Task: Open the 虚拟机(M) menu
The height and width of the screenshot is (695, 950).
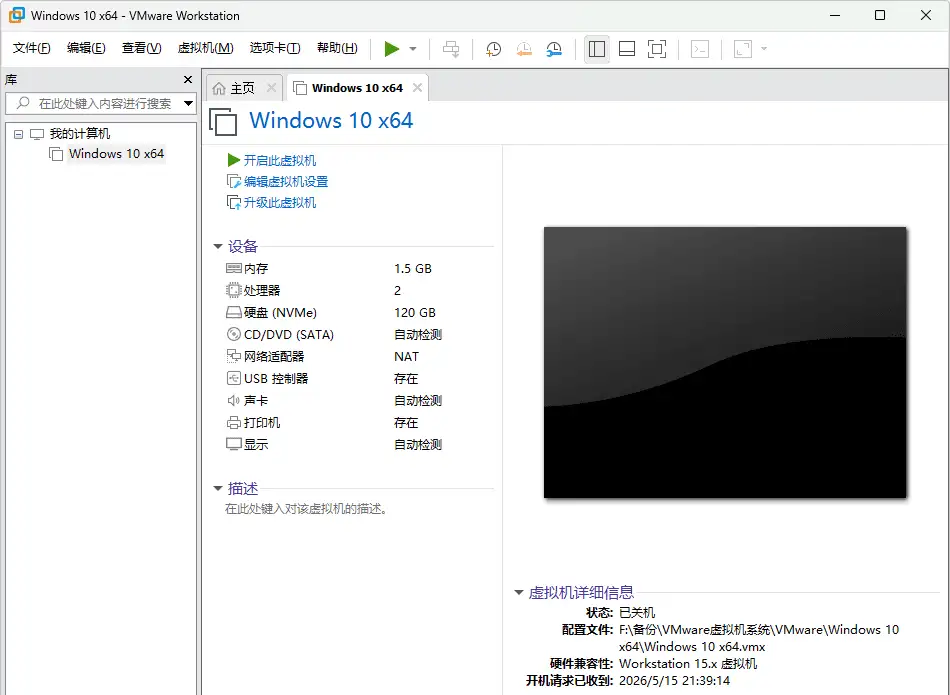Action: pos(205,48)
